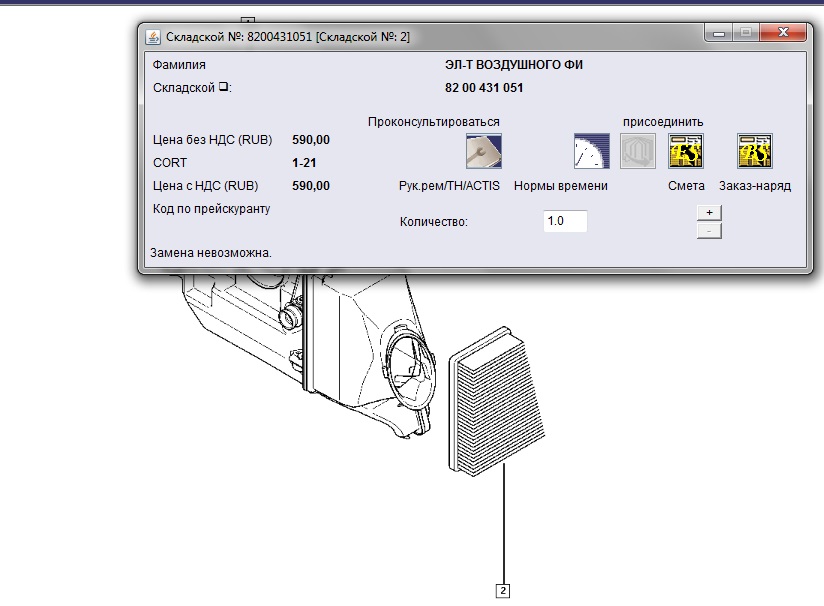The height and width of the screenshot is (606, 824).
Task: Click the greyed-out icon beside the clock icon
Action: pos(638,151)
